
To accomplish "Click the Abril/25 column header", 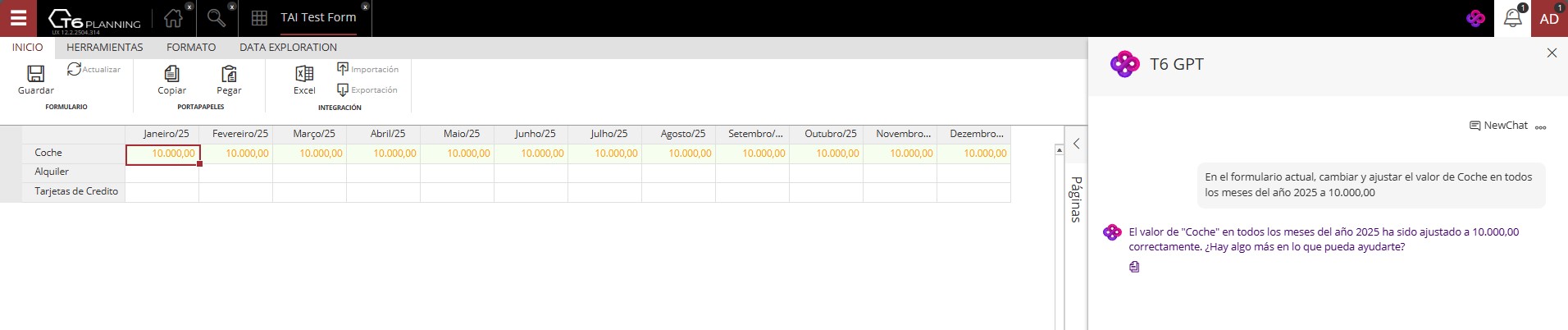I will point(384,134).
